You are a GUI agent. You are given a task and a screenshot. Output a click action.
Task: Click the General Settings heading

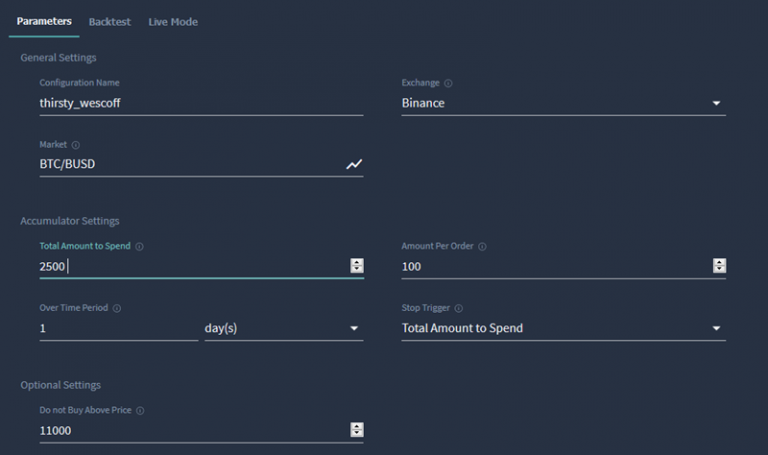(58, 58)
